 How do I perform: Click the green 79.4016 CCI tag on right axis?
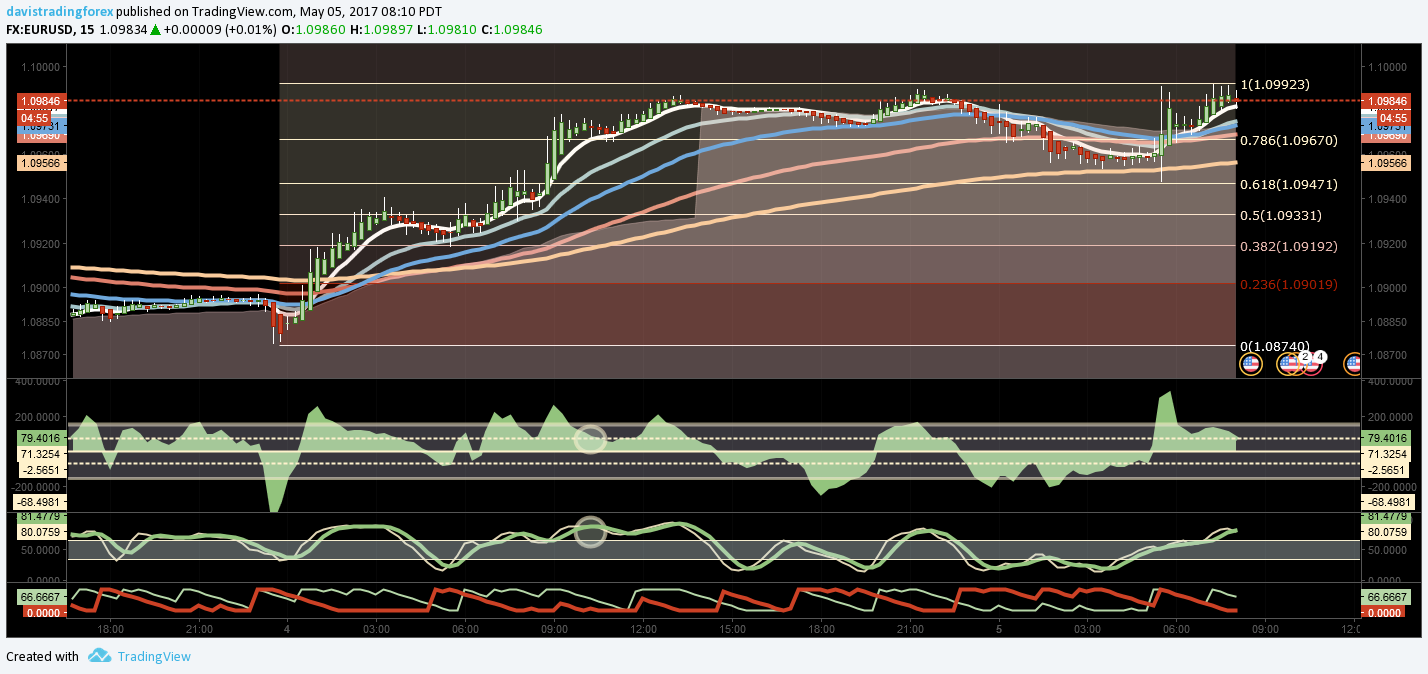click(x=1386, y=438)
